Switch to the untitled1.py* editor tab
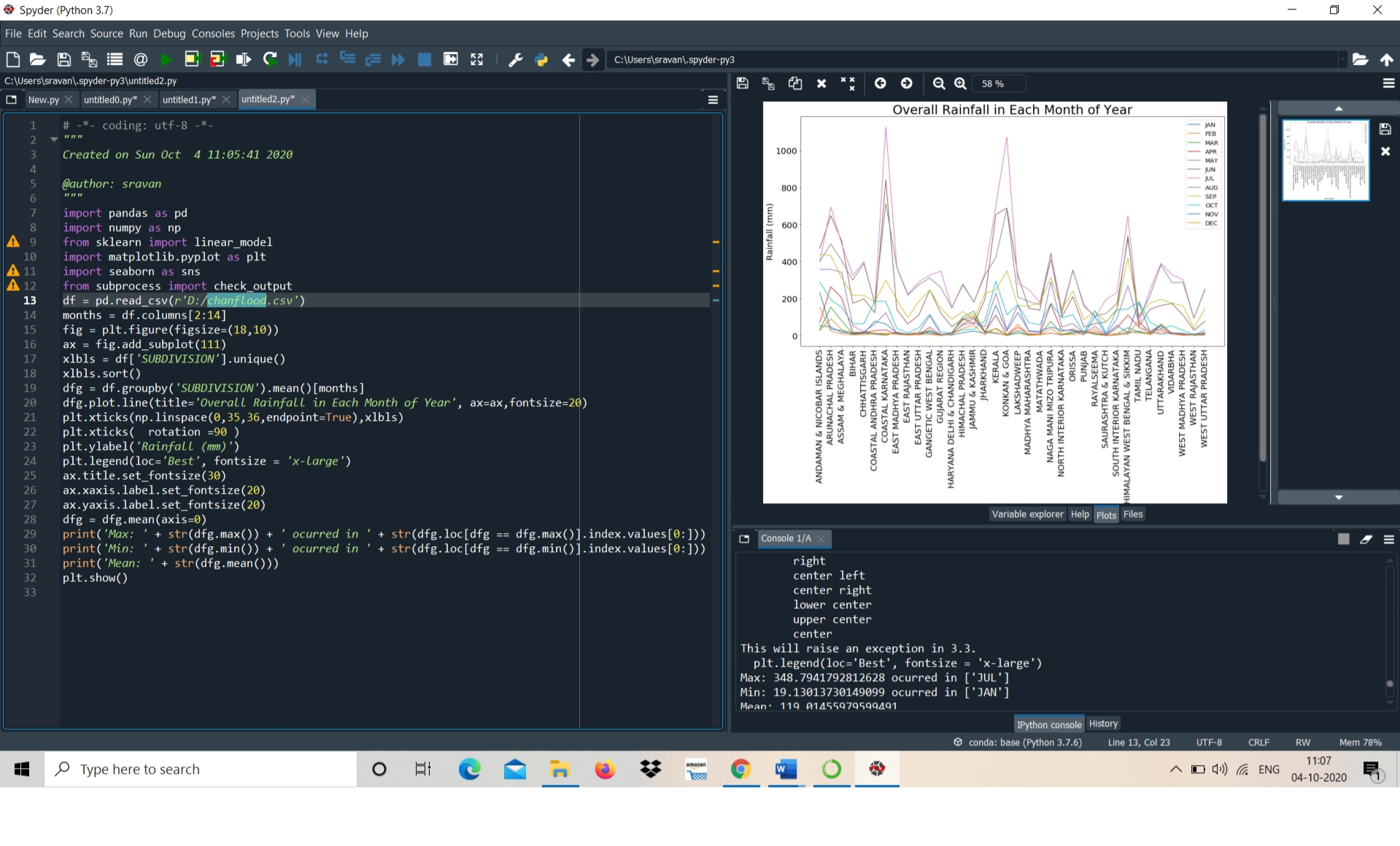Image resolution: width=1400 pixels, height=846 pixels. (188, 100)
